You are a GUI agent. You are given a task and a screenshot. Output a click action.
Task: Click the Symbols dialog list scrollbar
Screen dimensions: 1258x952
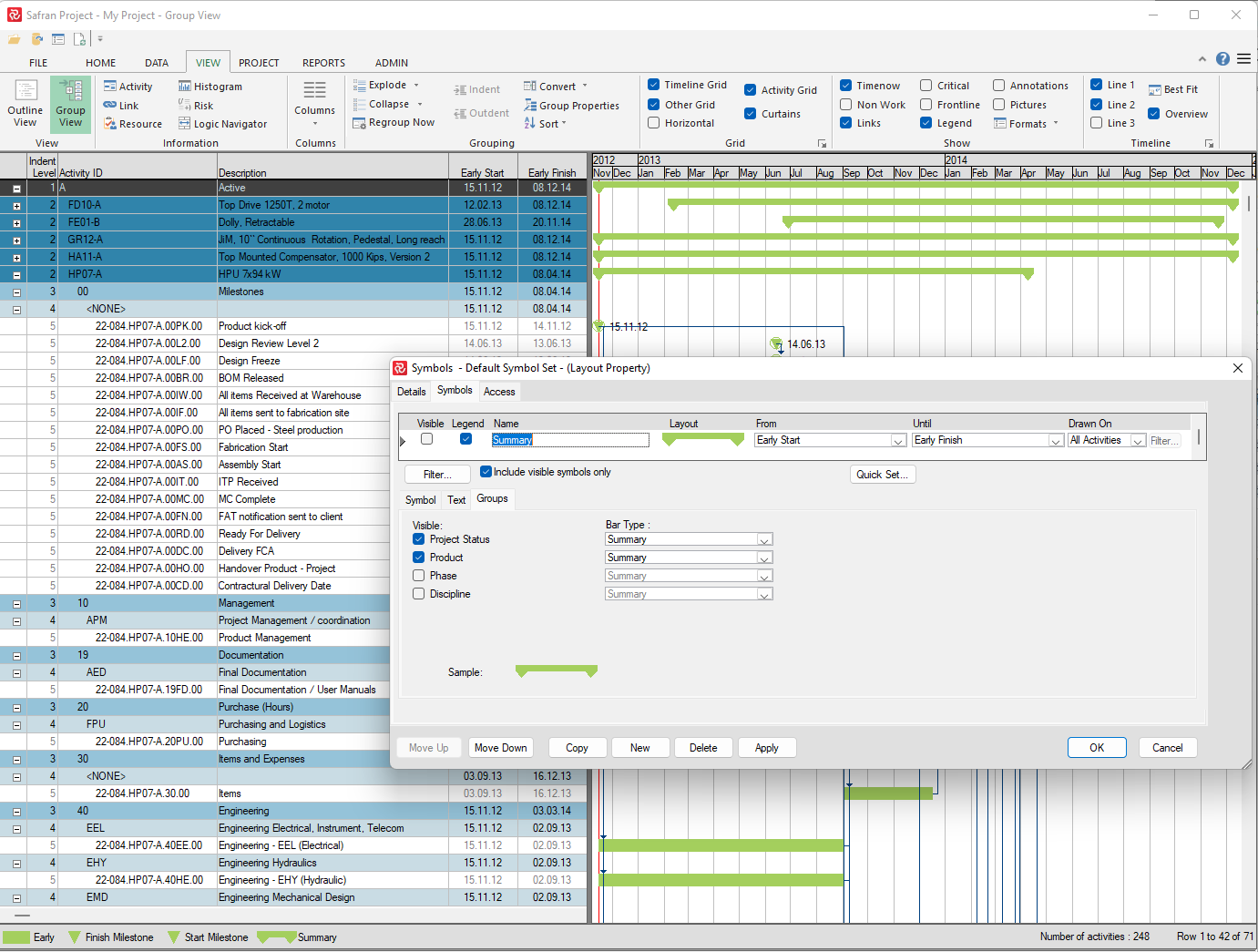tap(1199, 437)
